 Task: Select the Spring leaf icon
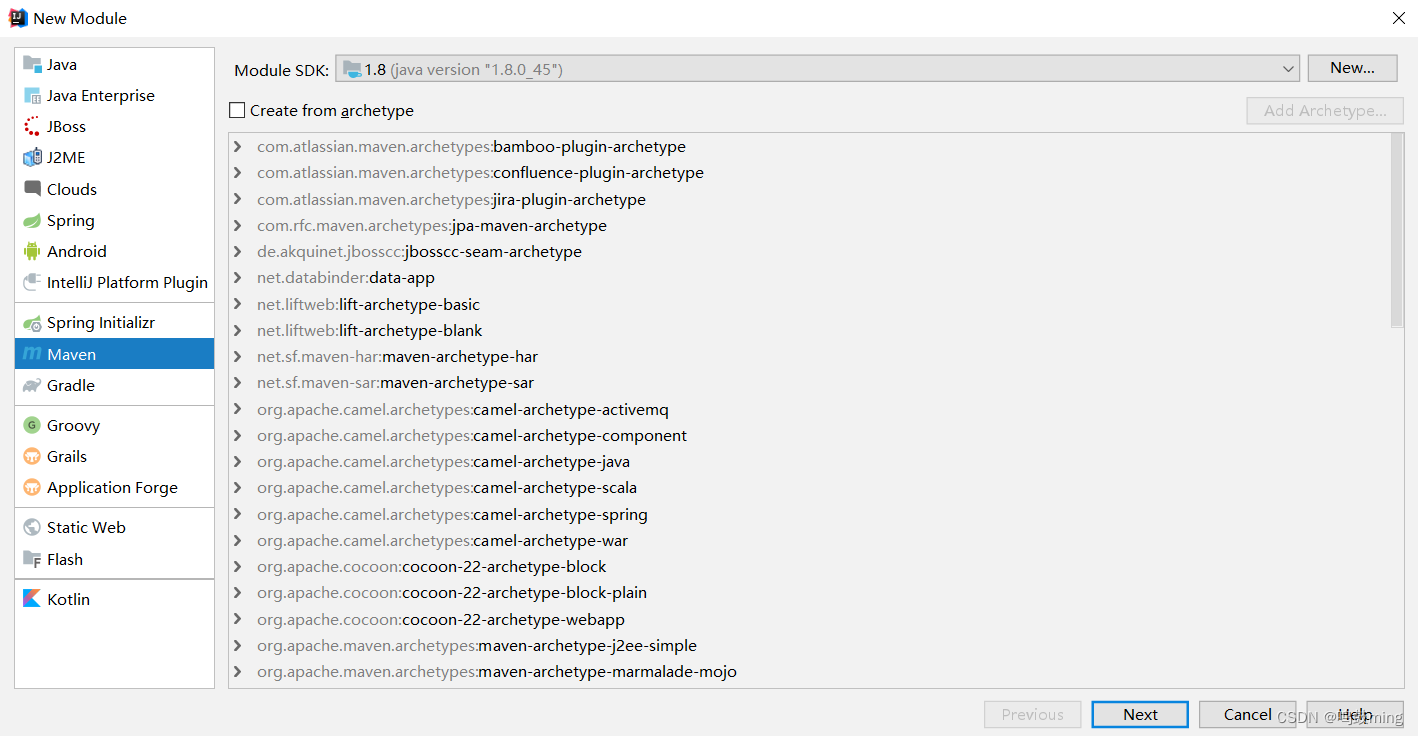pyautogui.click(x=32, y=221)
